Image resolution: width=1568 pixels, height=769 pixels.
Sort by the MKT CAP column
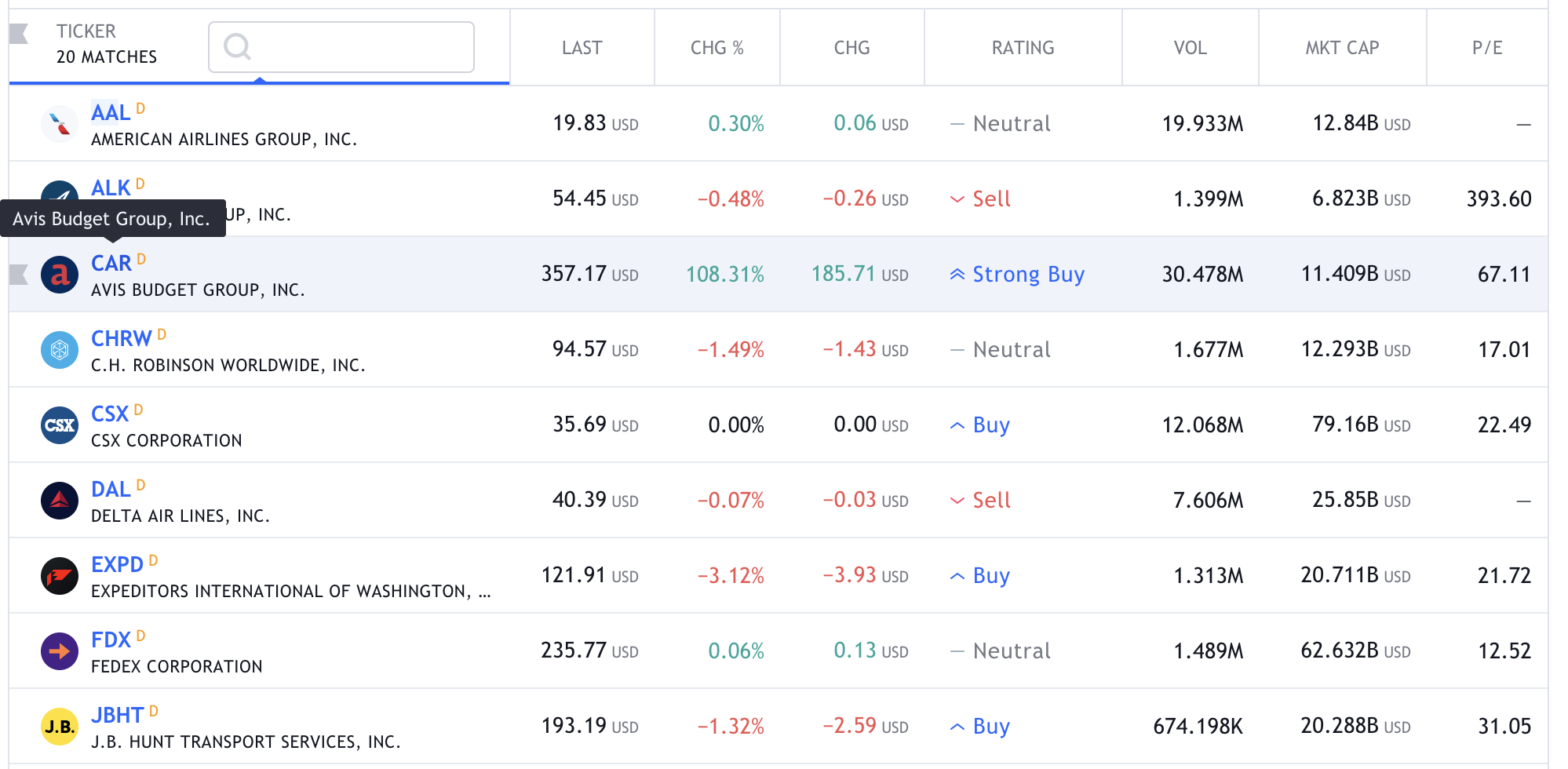1341,48
